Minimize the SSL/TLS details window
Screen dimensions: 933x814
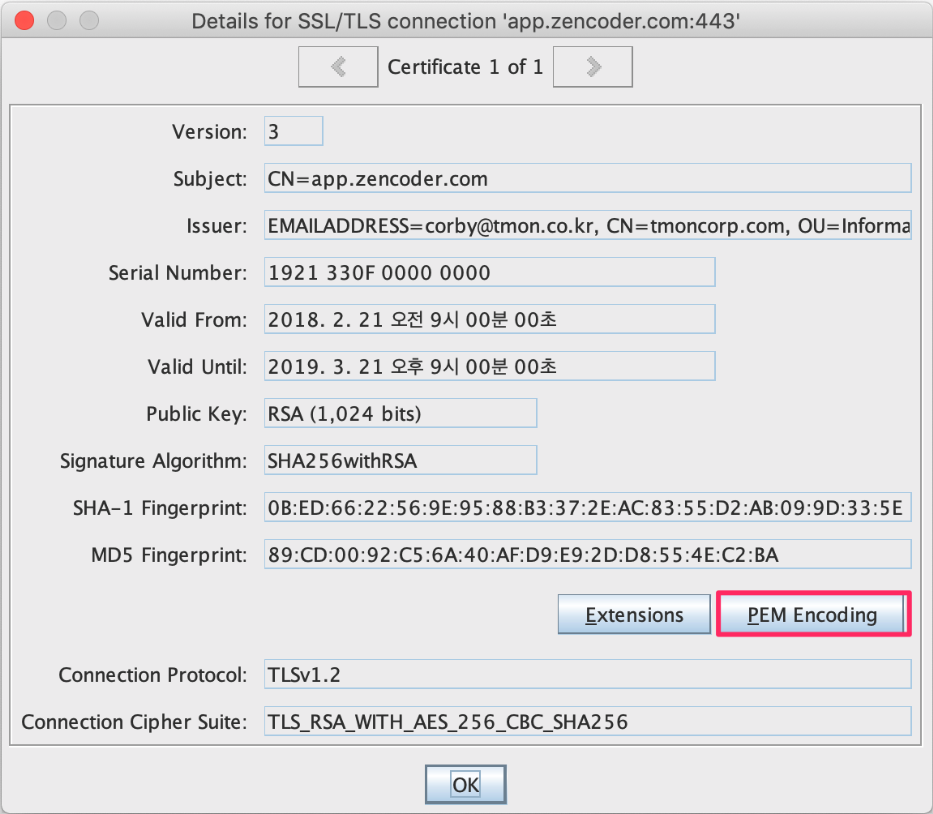pos(57,20)
